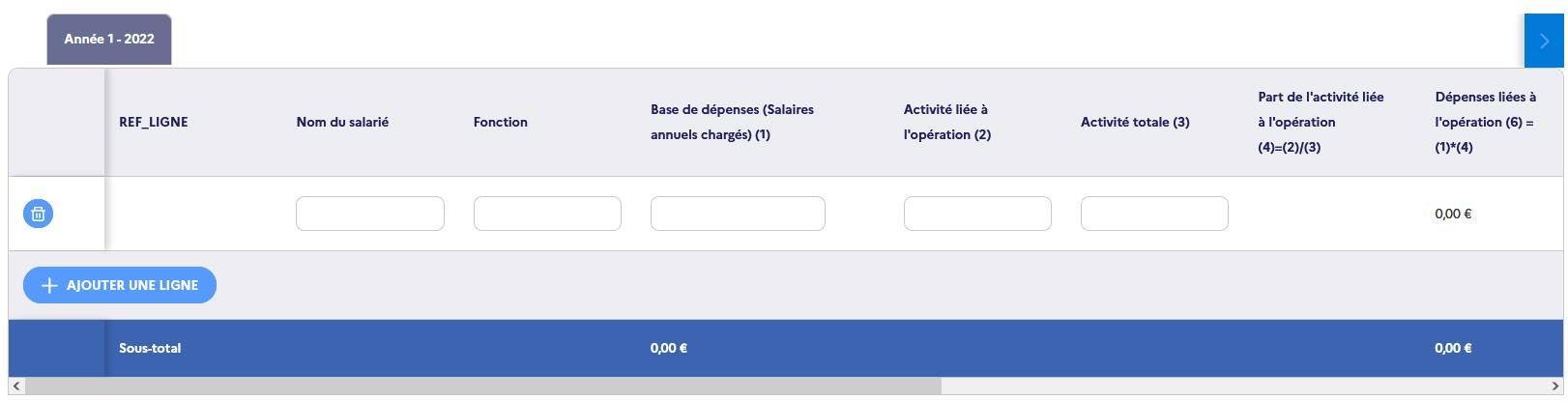
Task: Delete the row with the trash icon
Action: [x=38, y=214]
